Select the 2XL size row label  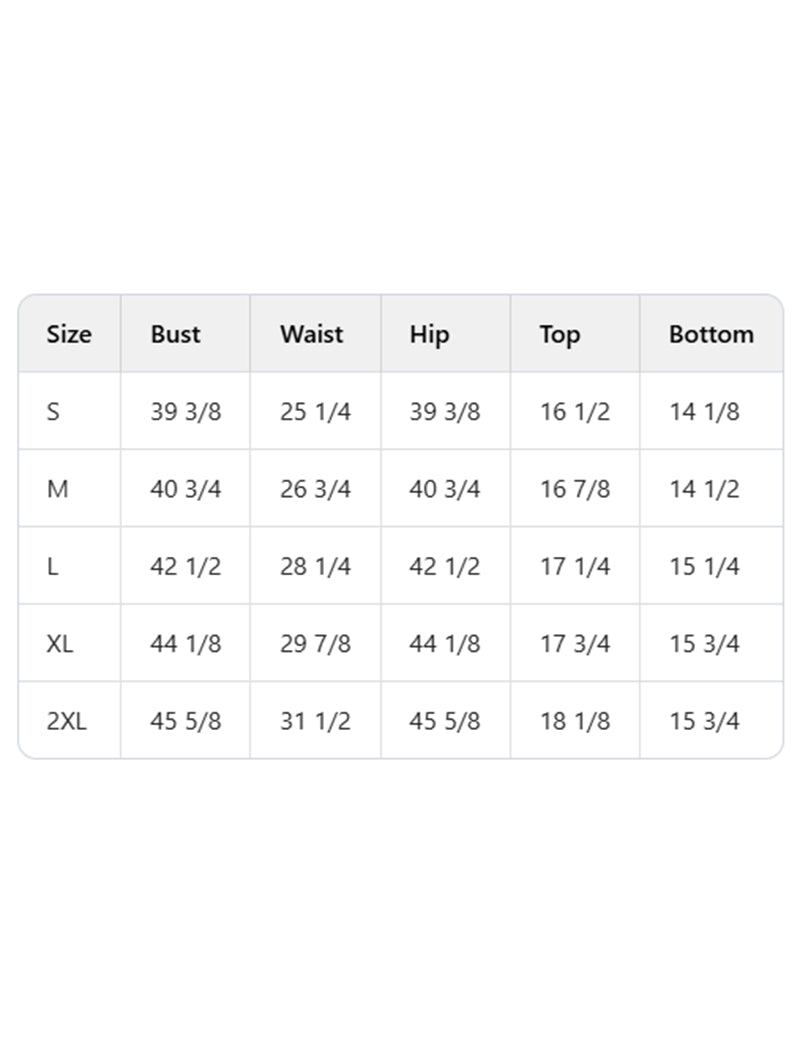click(x=66, y=720)
